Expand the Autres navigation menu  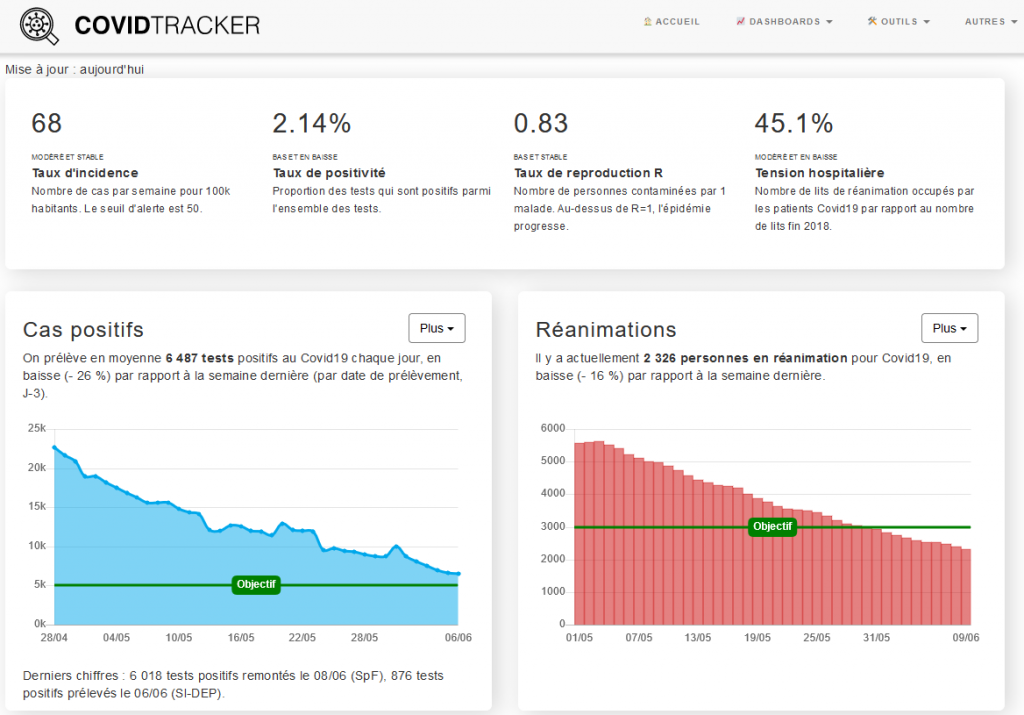pos(991,22)
